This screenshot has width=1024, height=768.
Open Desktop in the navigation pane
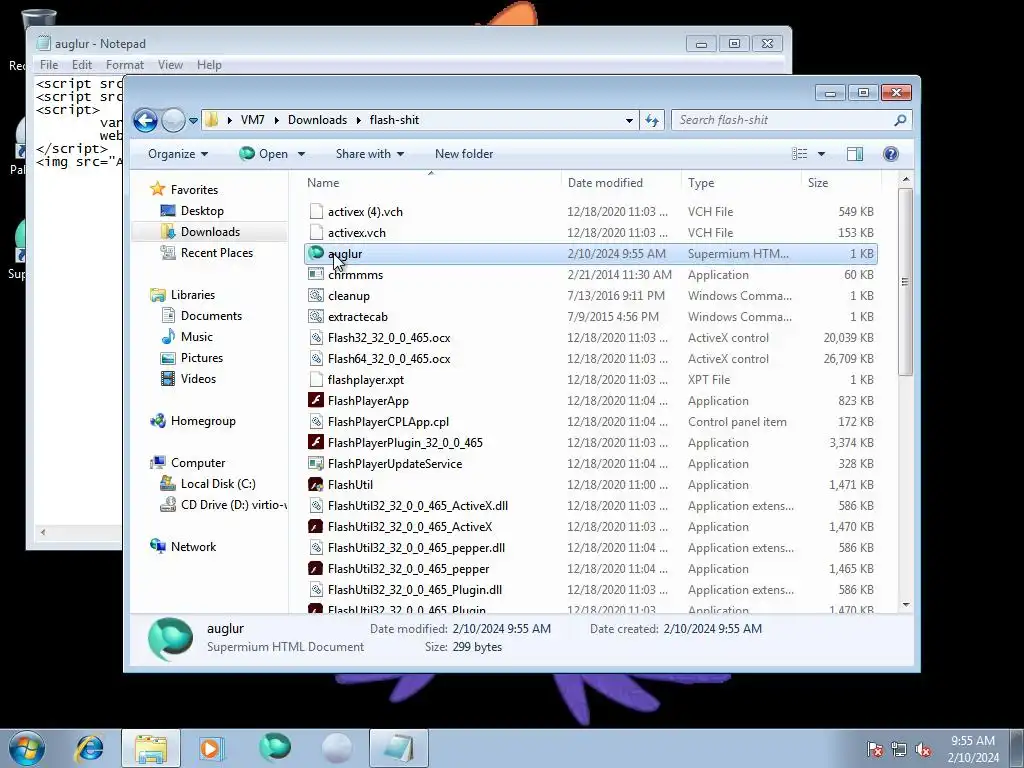point(202,211)
